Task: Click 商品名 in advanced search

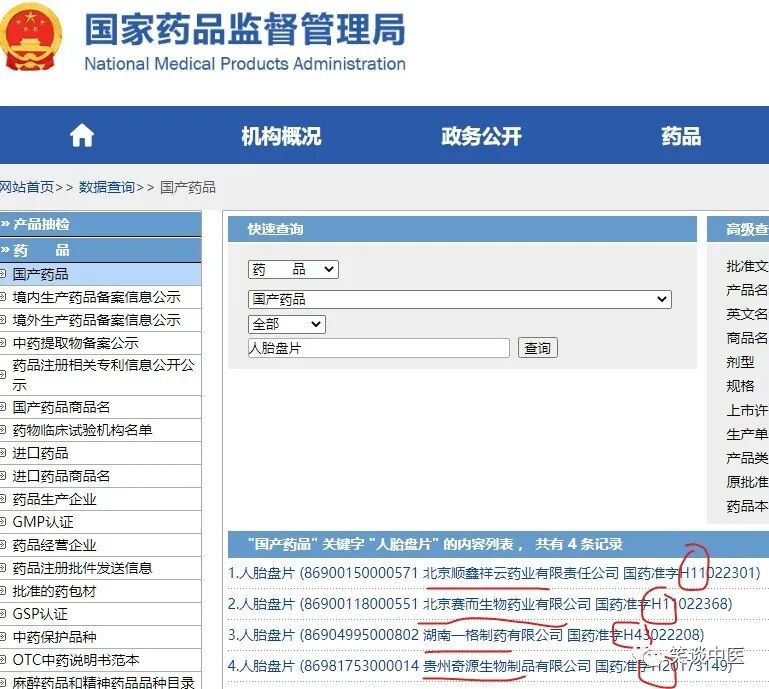Action: pos(746,338)
